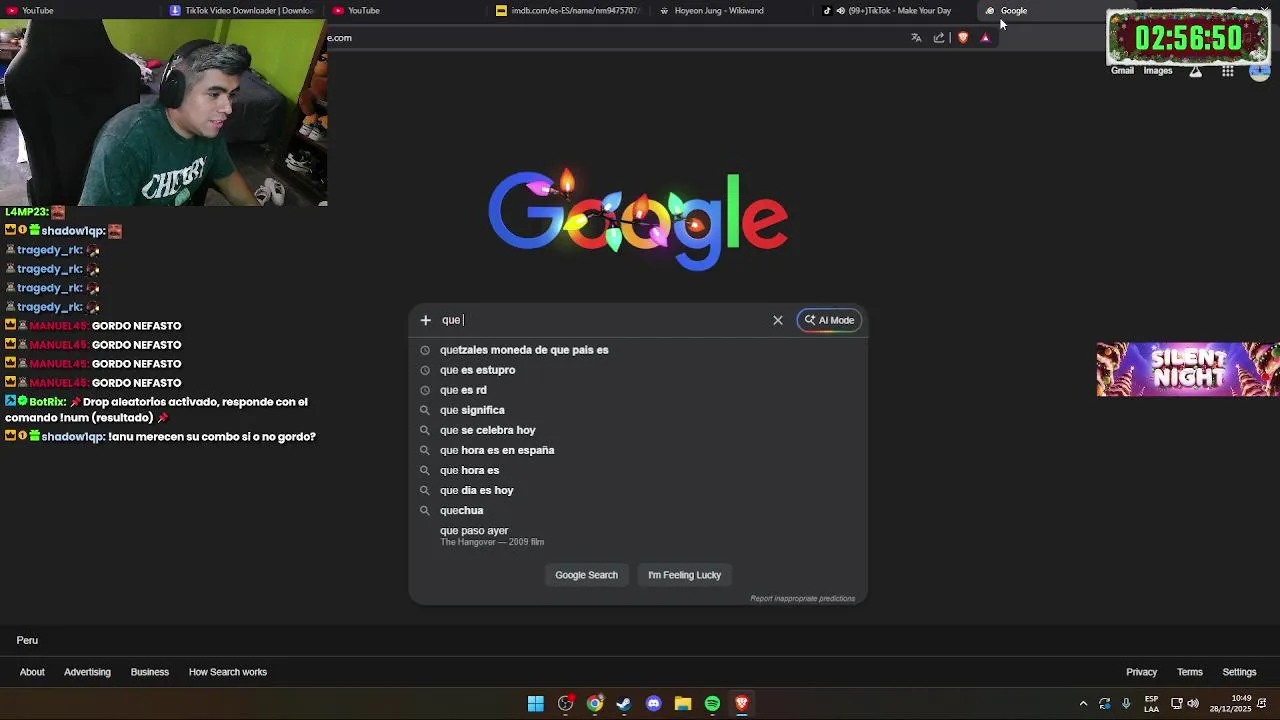Viewport: 1280px width, 720px height.
Task: Open Brave Rewards triangle icon
Action: click(x=985, y=38)
